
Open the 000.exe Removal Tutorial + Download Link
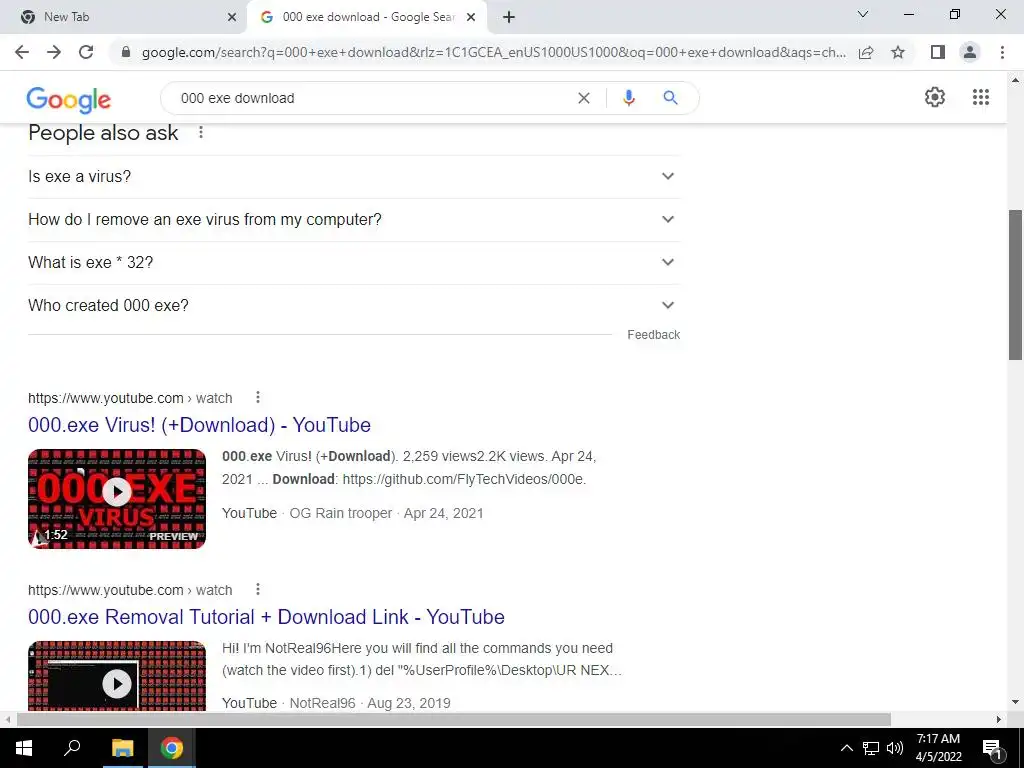click(x=266, y=617)
